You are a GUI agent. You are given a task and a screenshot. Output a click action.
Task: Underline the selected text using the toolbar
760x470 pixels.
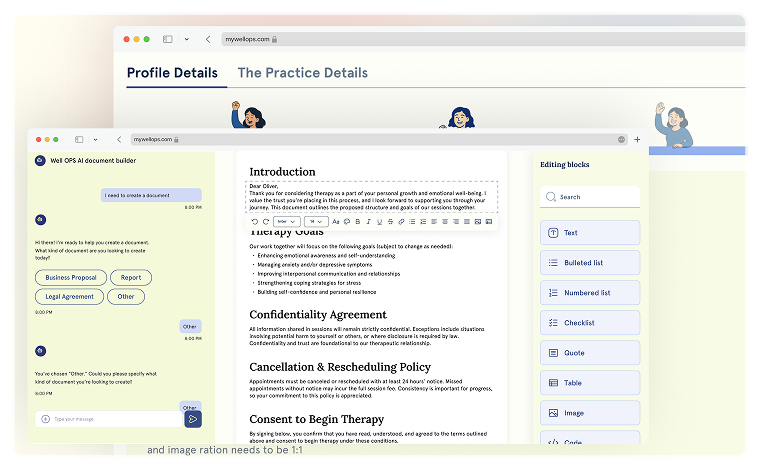point(379,221)
